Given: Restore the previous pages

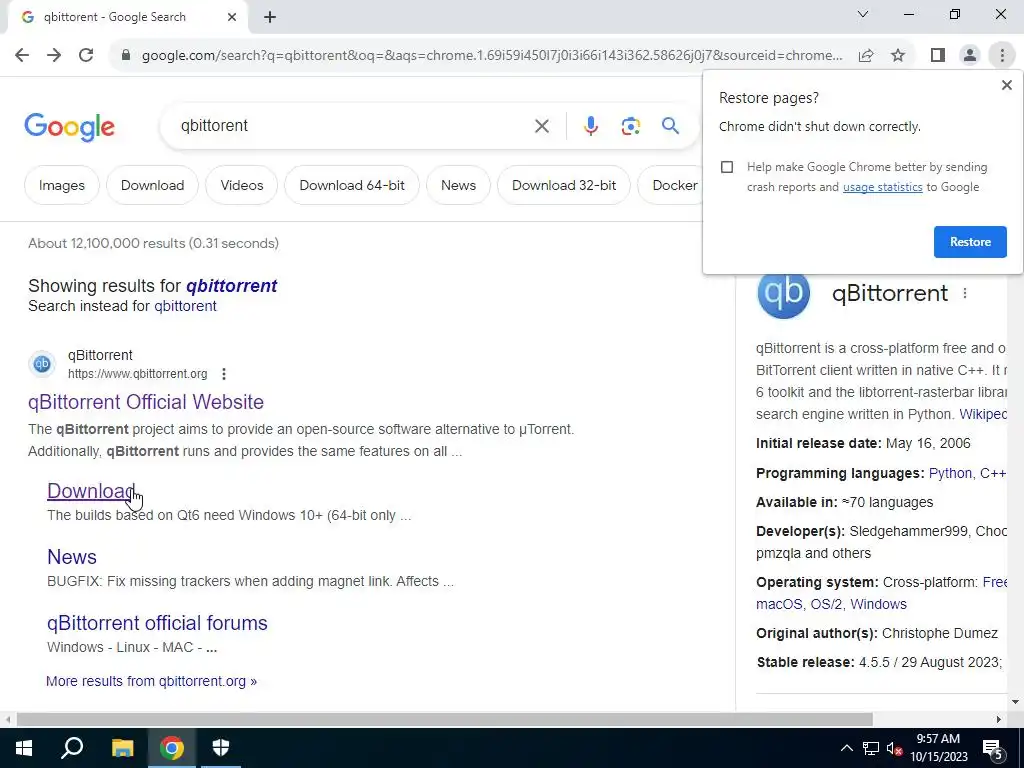Looking at the screenshot, I should click(x=970, y=242).
